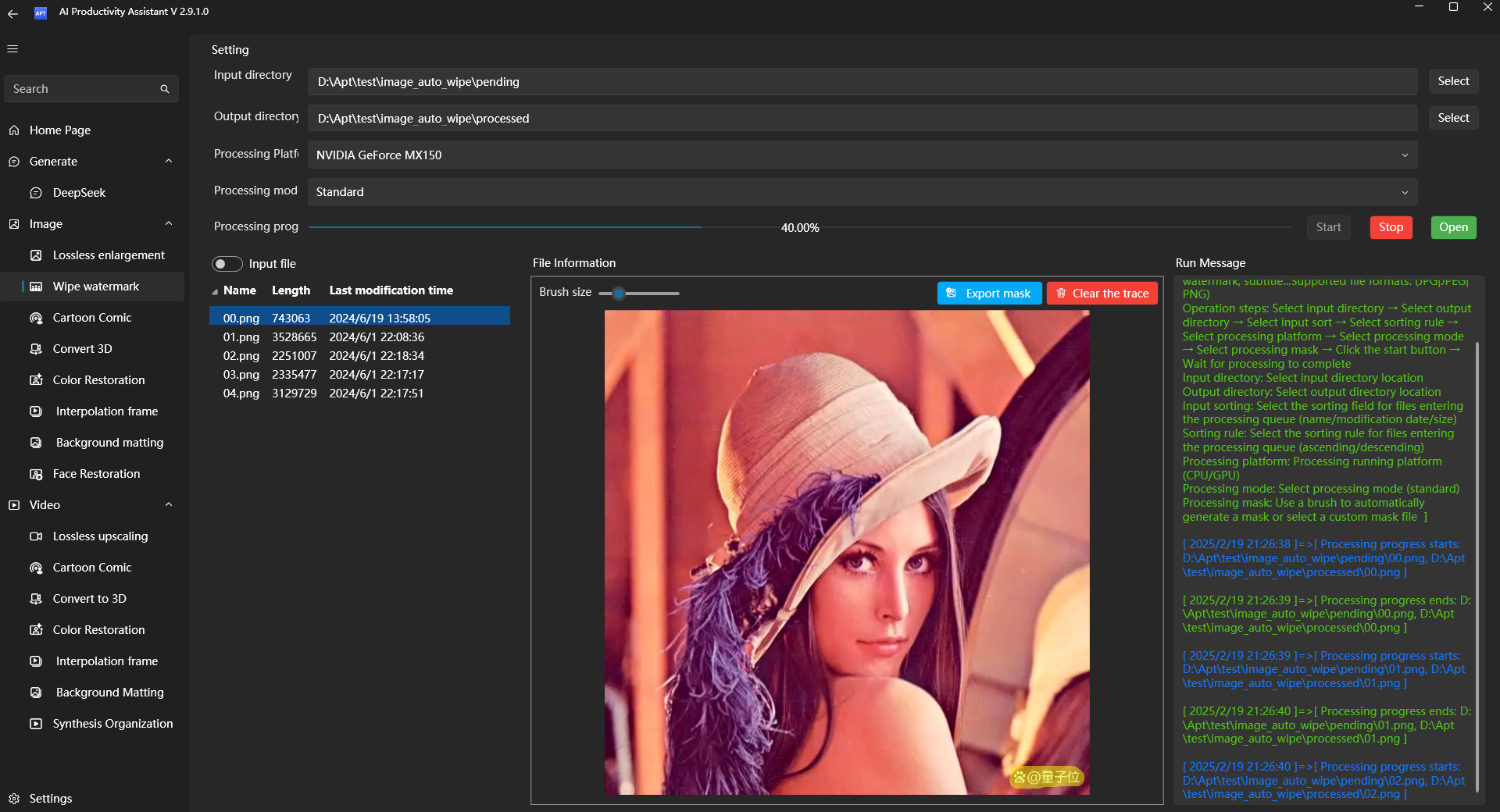
Task: Click the image Interpolation frame icon
Action: coord(36,411)
